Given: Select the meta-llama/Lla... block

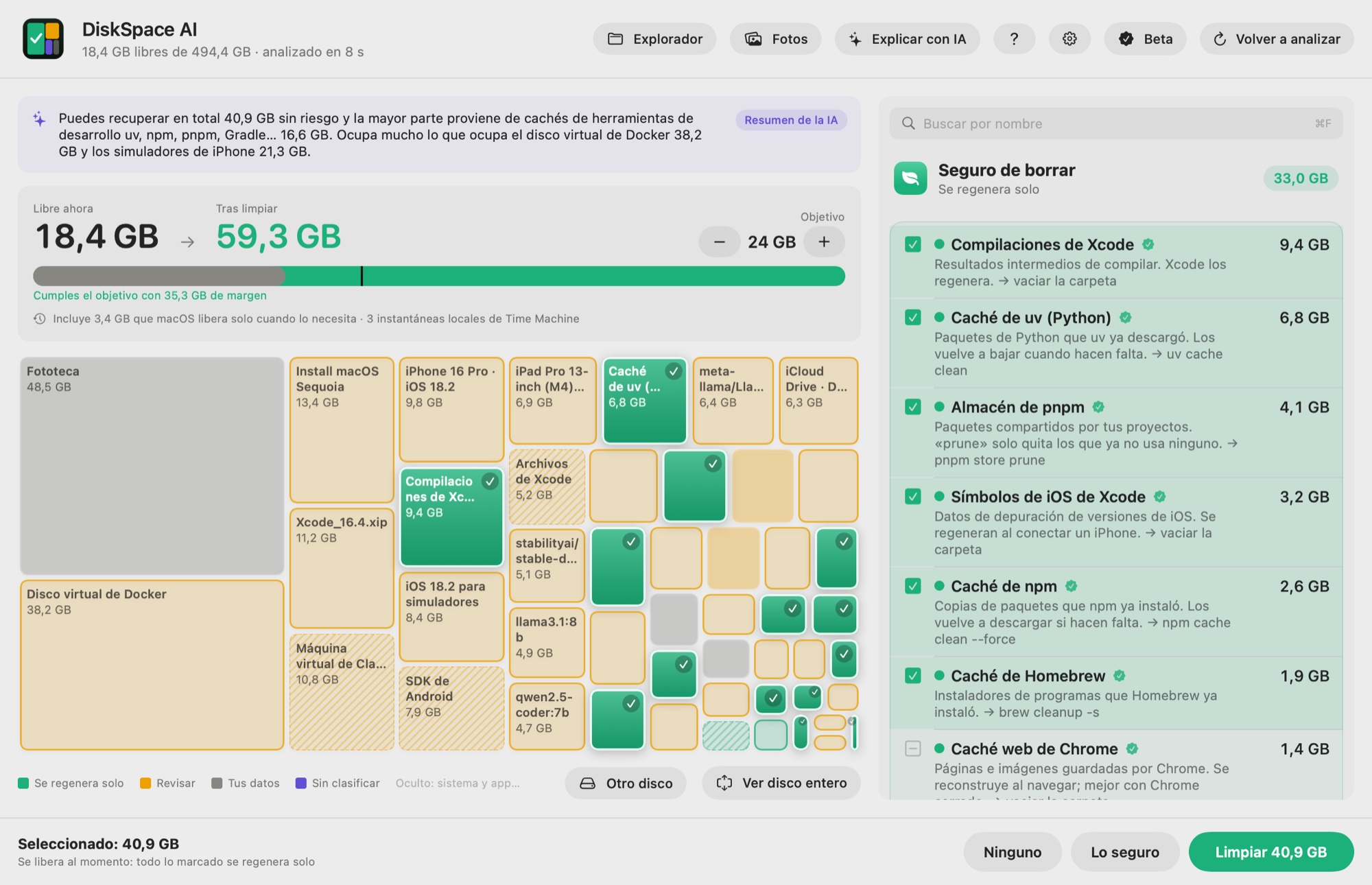Looking at the screenshot, I should coord(733,400).
